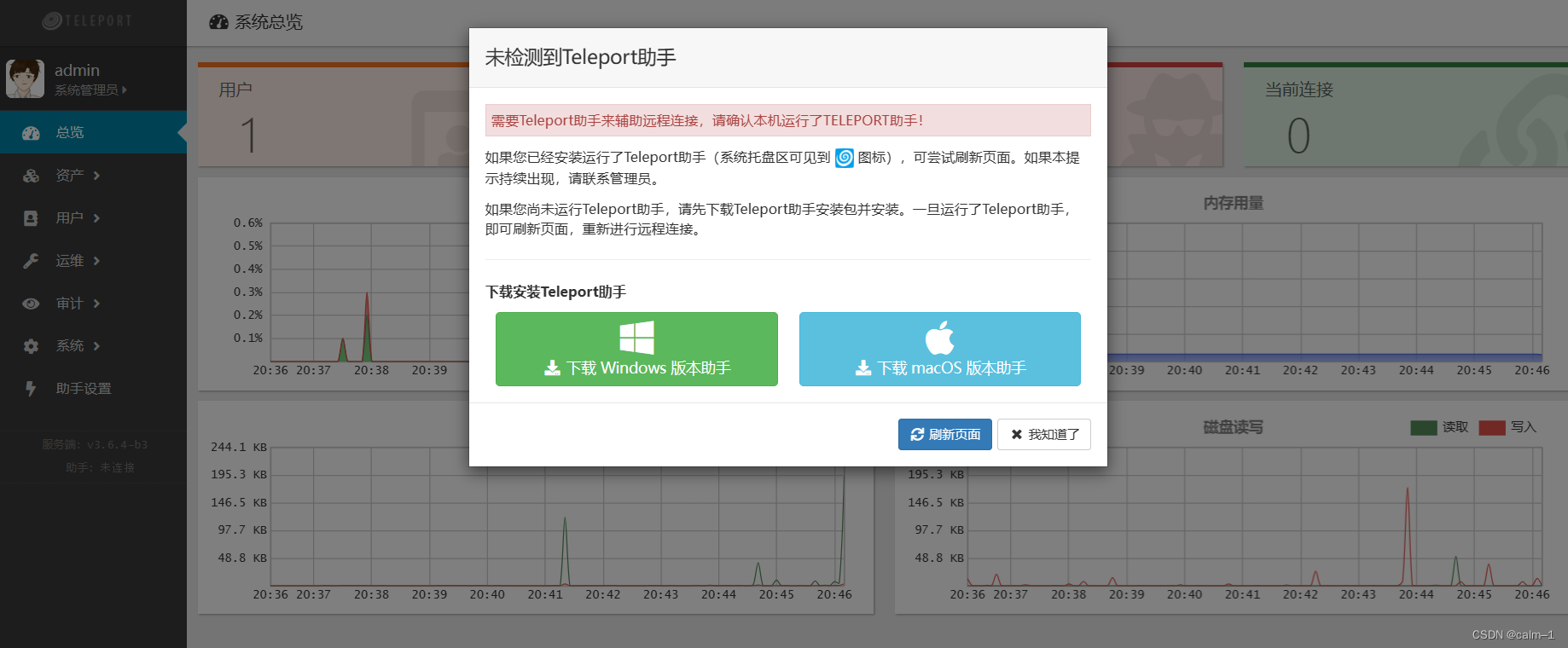Click the 刷新页面 refresh button
Screen dimensions: 1568x648
point(945,434)
